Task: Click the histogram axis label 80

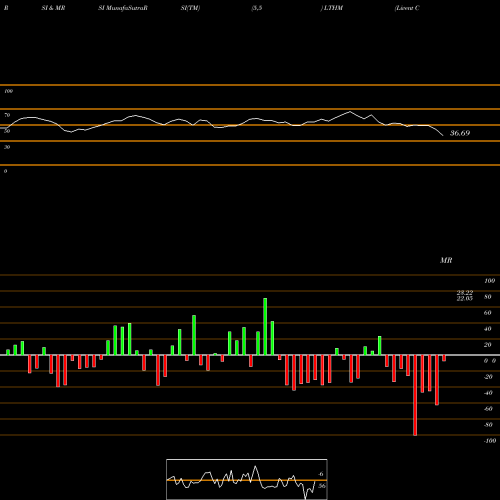Action: [x=487, y=297]
